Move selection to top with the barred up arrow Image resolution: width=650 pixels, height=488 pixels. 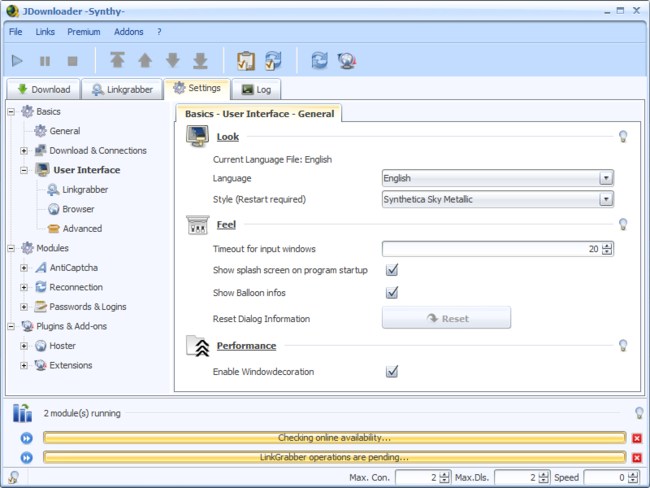click(117, 60)
